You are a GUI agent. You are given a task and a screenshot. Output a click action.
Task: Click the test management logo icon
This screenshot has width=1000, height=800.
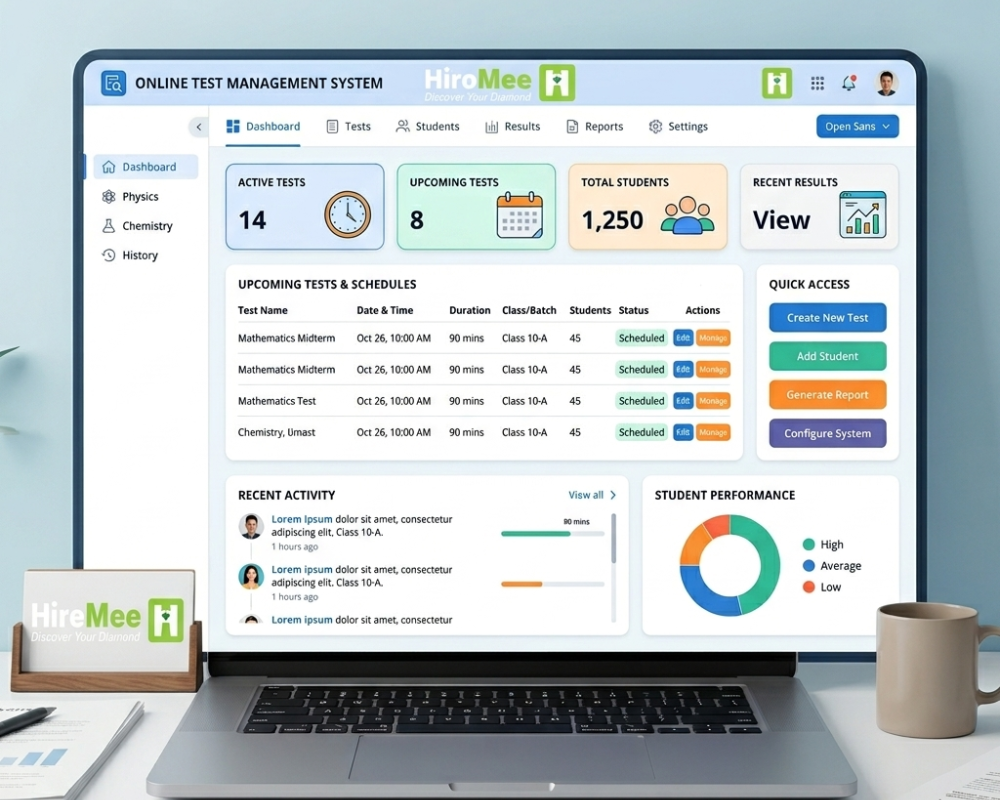(114, 84)
